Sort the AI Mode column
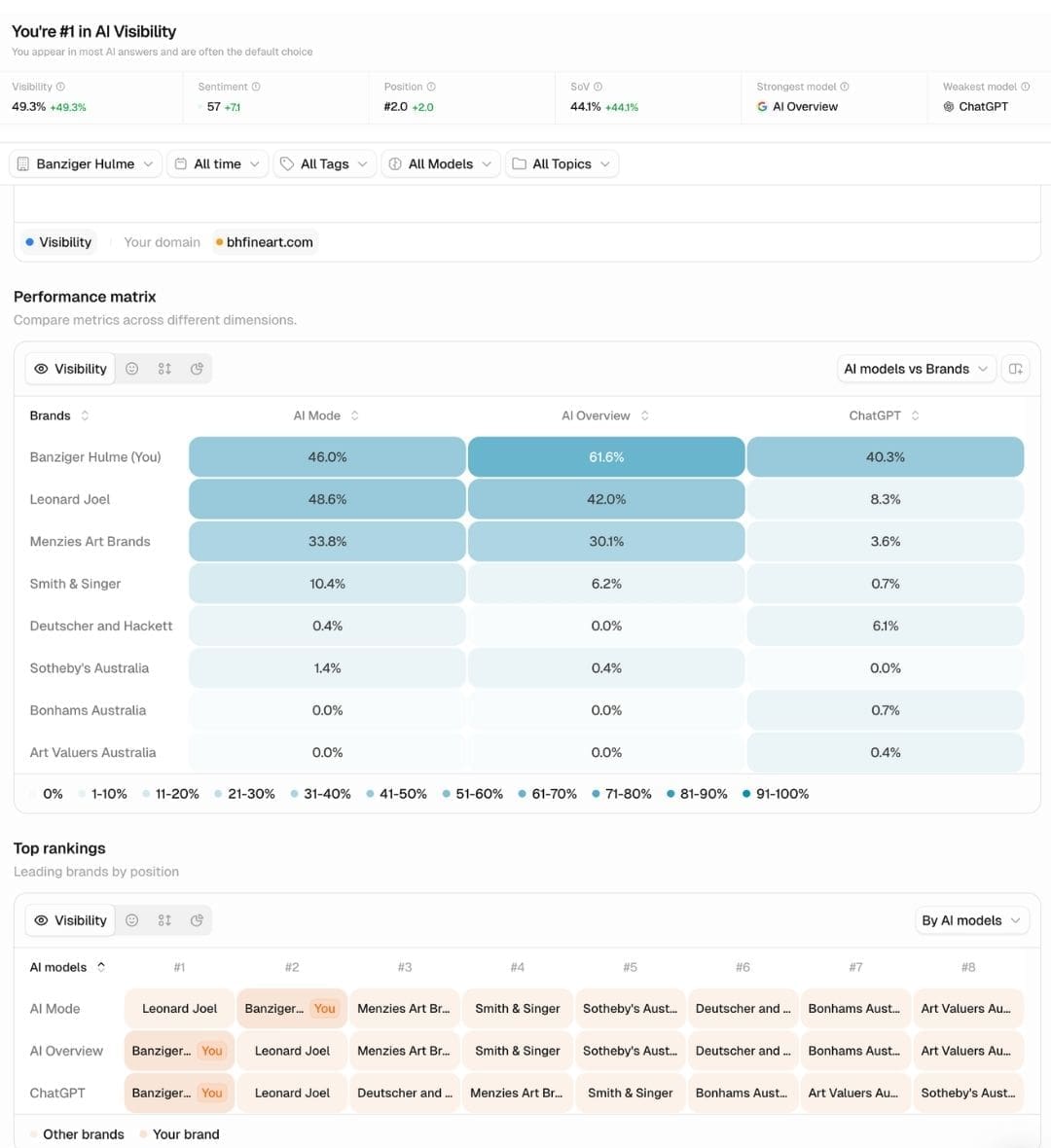1051x1148 pixels. click(354, 415)
